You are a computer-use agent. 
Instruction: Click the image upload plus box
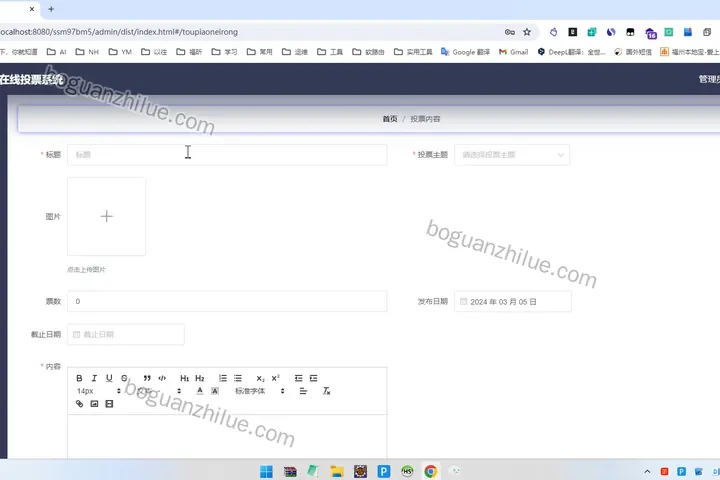(107, 216)
